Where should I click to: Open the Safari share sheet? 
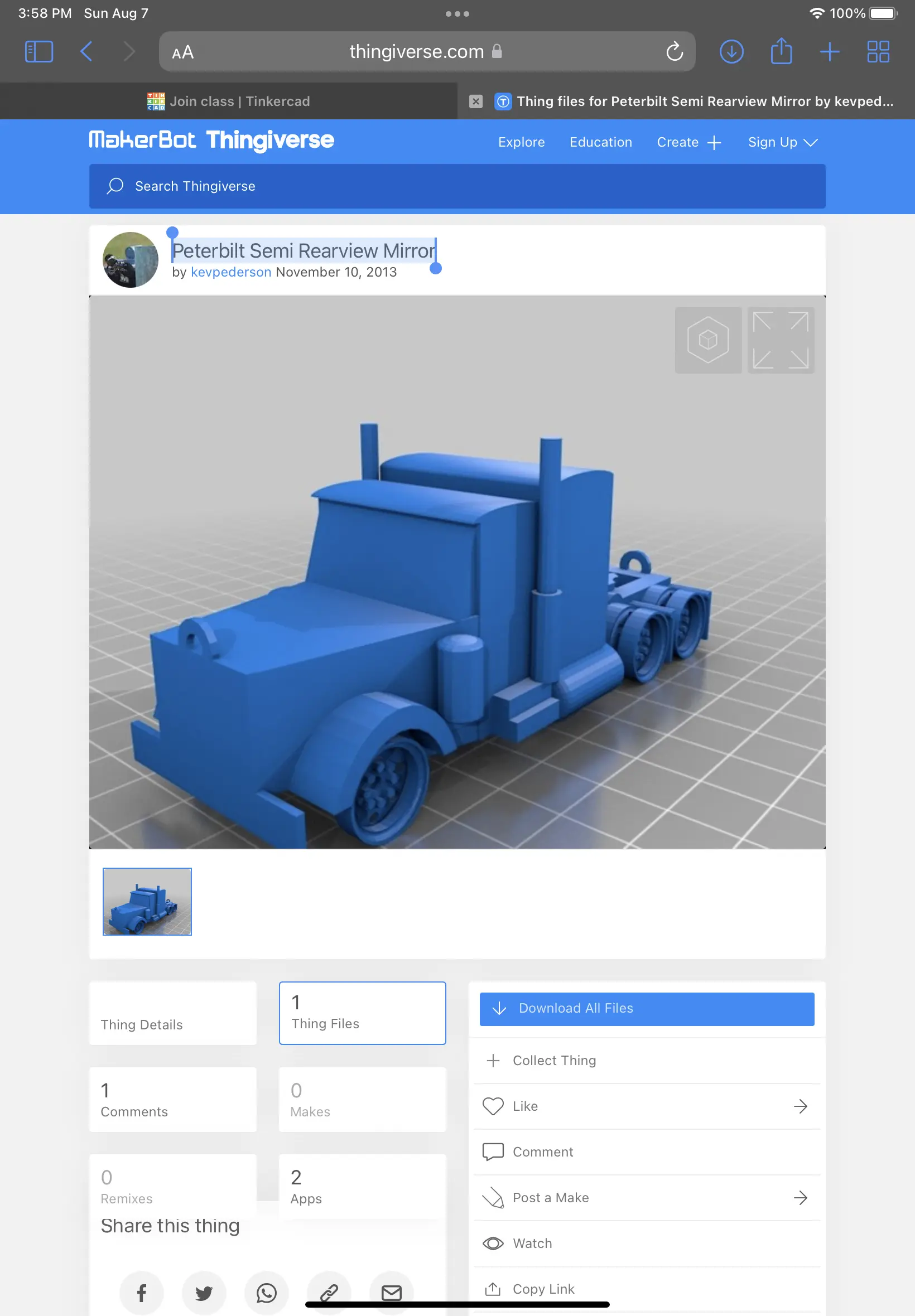click(x=781, y=50)
